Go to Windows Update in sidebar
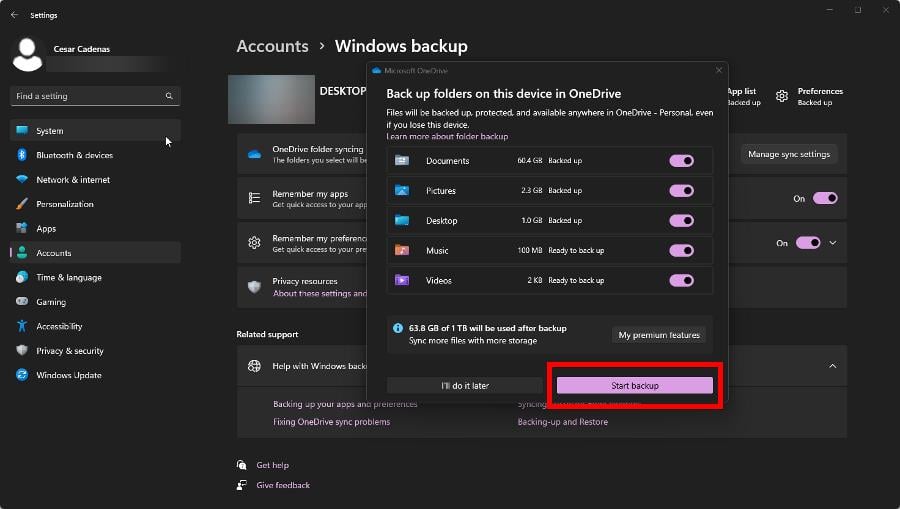 [68, 376]
